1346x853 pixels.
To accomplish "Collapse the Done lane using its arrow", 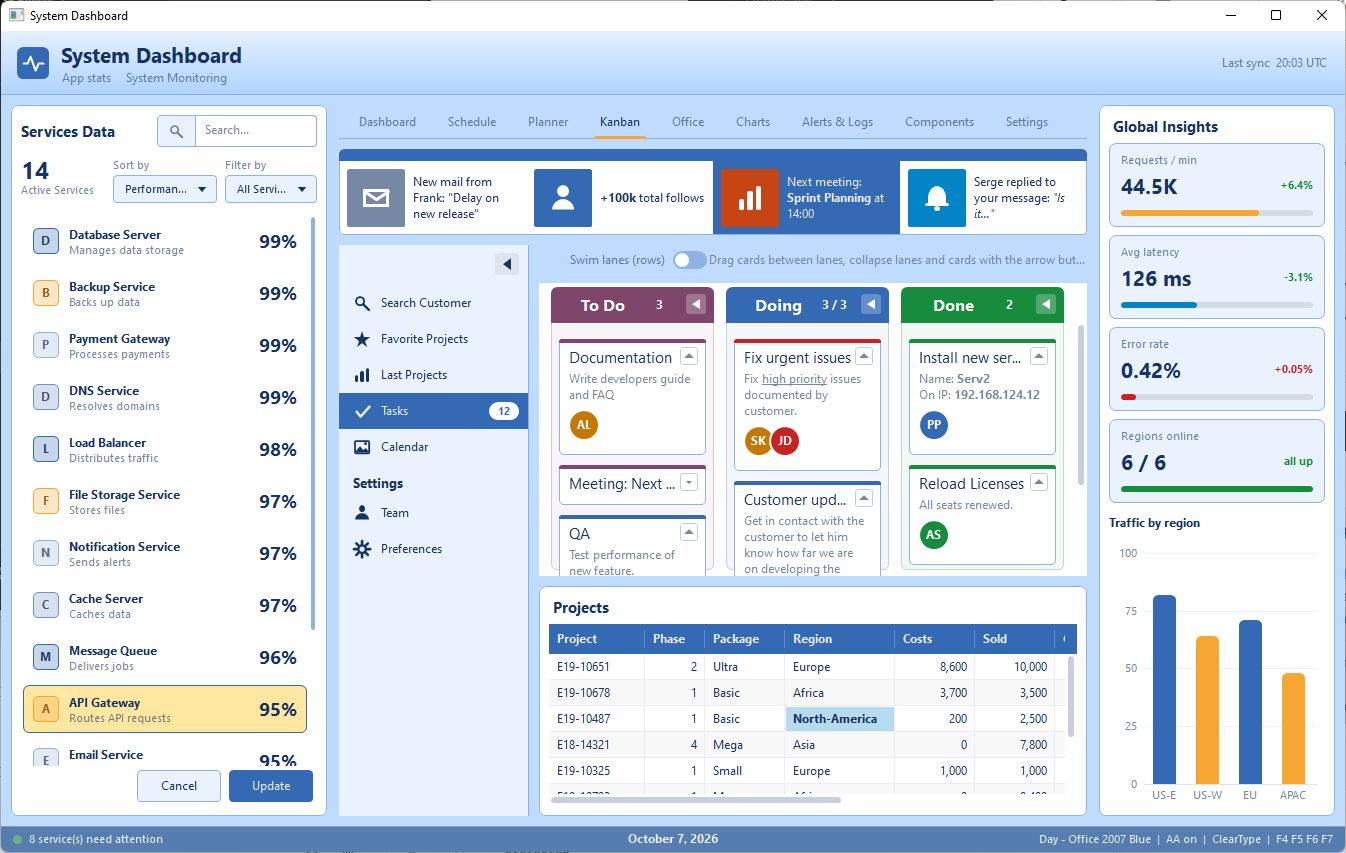I will (1046, 304).
